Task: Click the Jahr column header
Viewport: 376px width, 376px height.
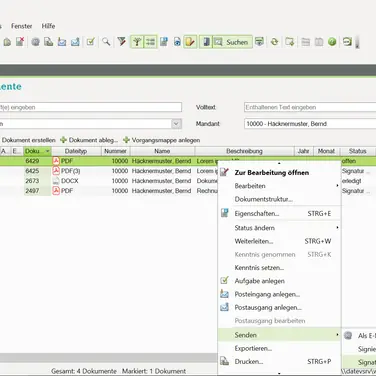Action: (x=303, y=151)
